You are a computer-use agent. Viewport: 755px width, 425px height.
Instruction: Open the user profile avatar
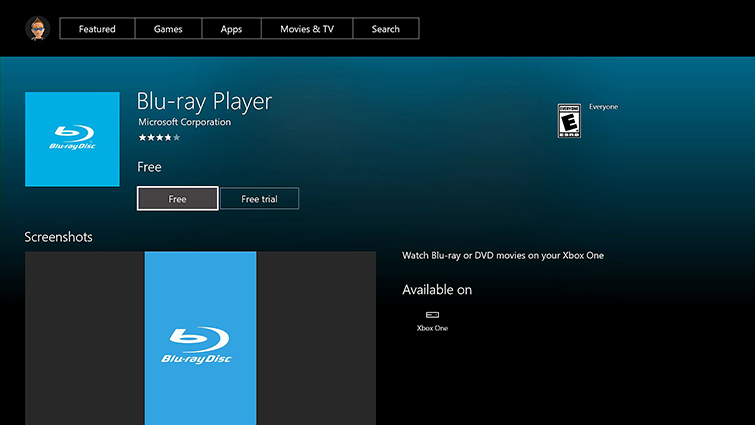coord(36,28)
